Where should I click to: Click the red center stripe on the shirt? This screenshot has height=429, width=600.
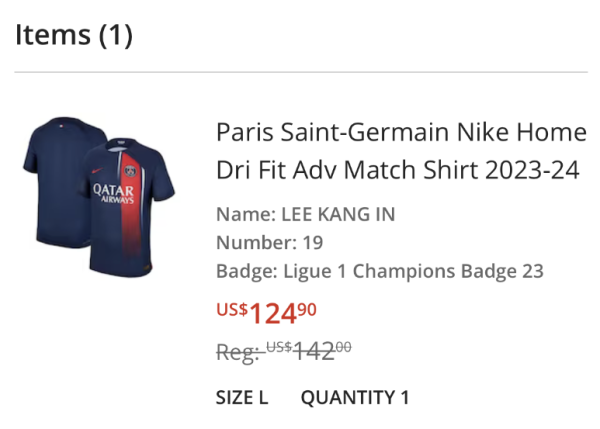(x=127, y=225)
